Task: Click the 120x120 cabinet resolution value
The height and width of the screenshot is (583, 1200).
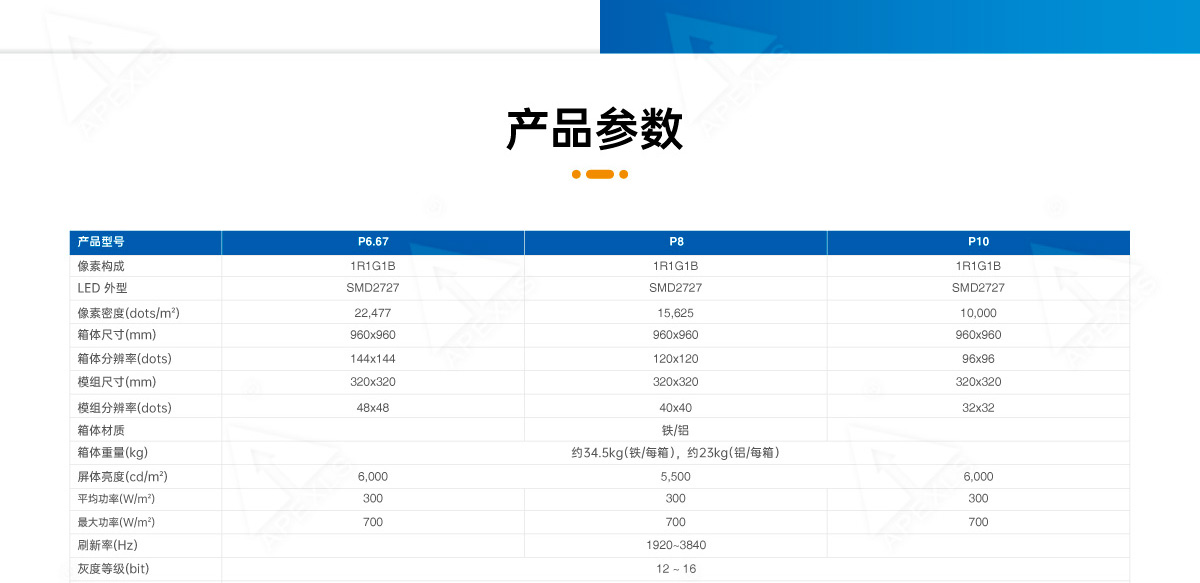Action: coord(676,359)
